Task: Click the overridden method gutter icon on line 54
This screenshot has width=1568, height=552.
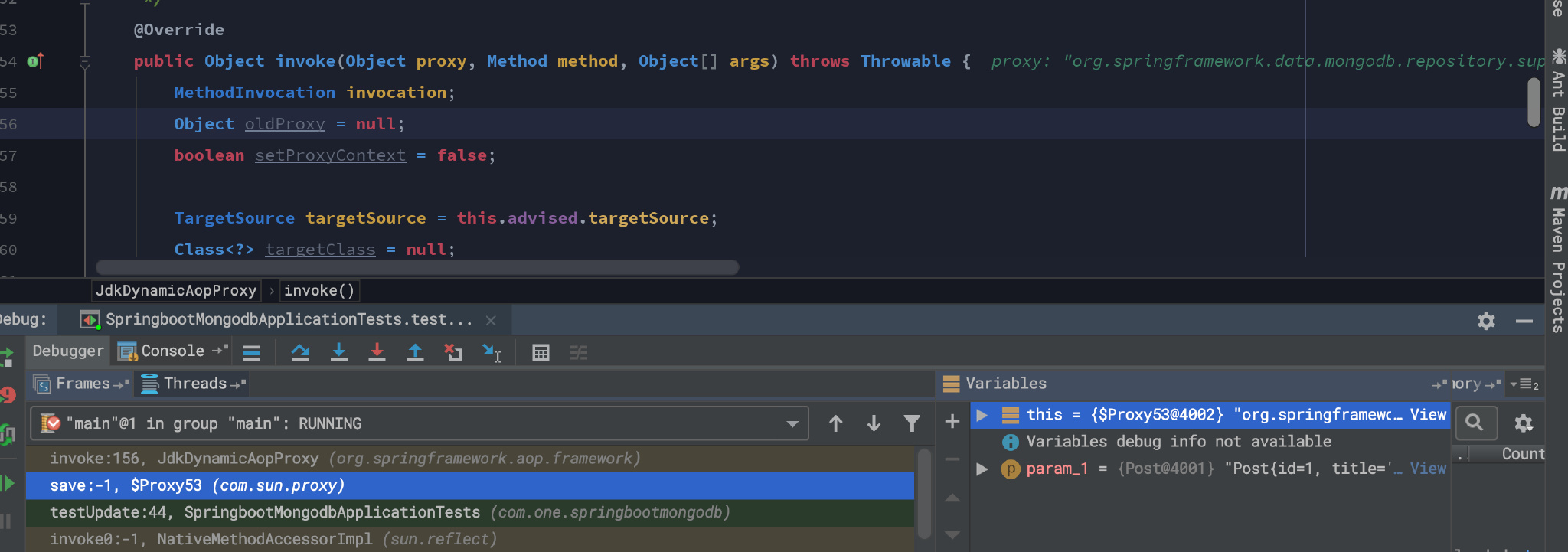Action: [x=36, y=61]
